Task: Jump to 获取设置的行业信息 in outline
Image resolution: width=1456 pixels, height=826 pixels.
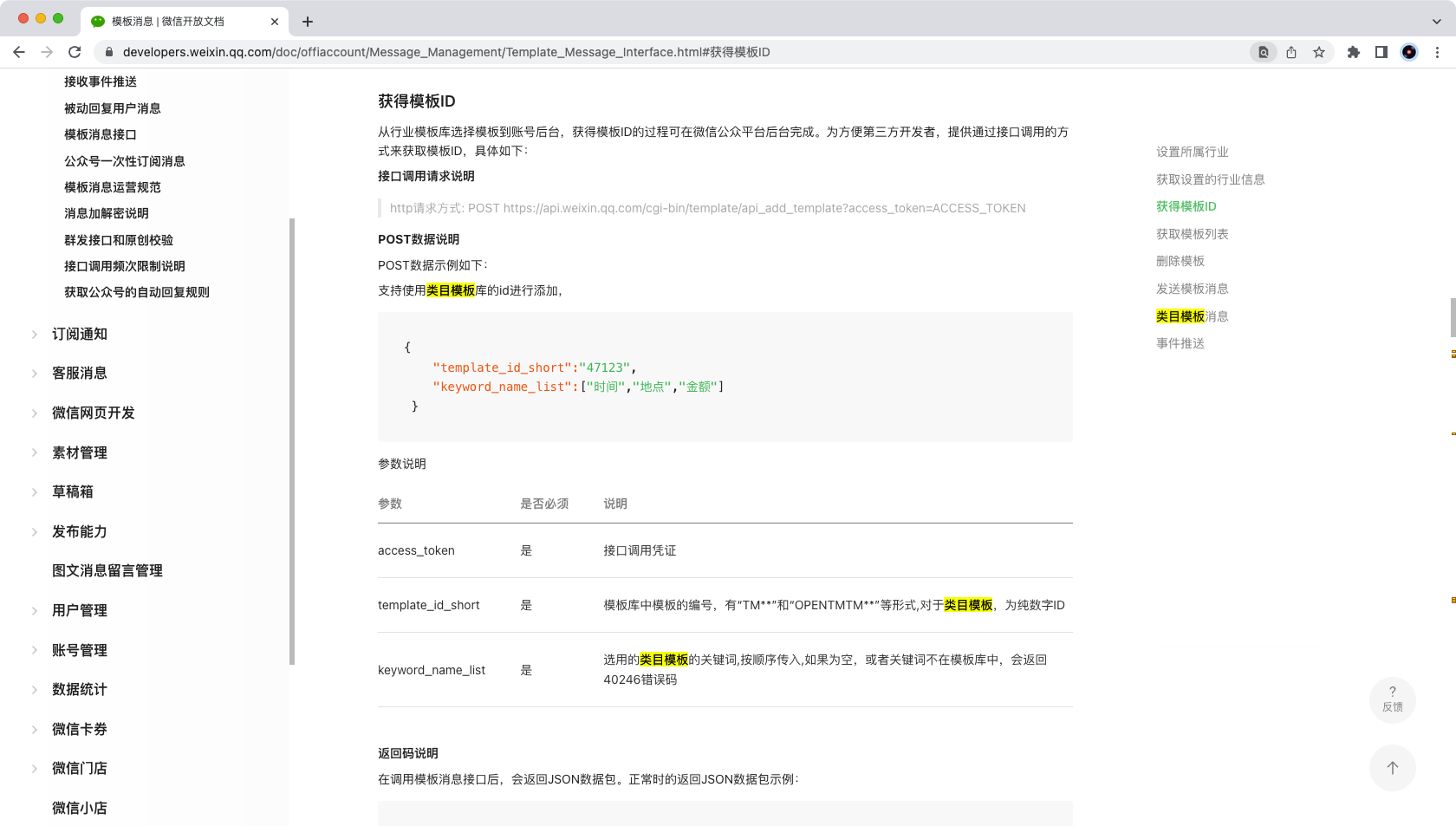Action: (1211, 179)
